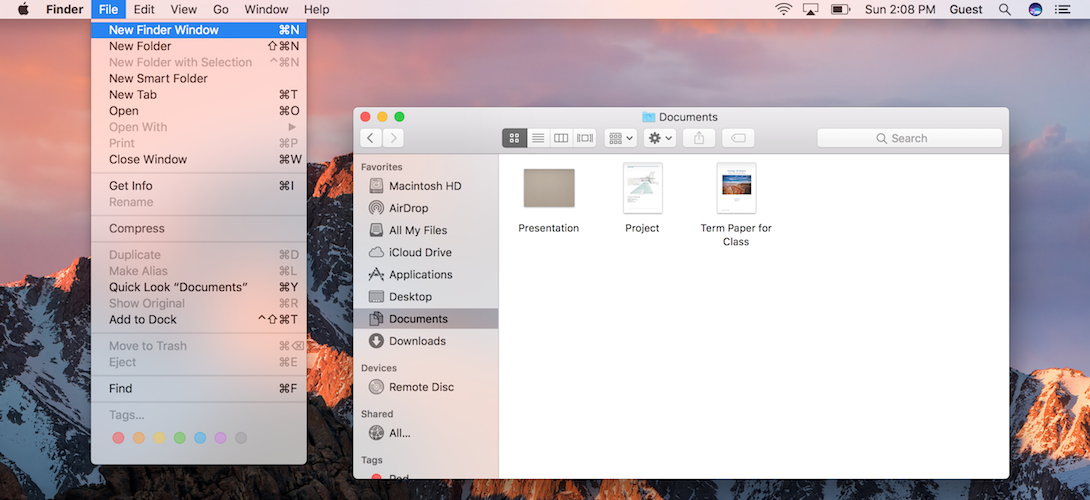Open All My Files in sidebar
Screen dimensions: 1090x500
coord(425,230)
